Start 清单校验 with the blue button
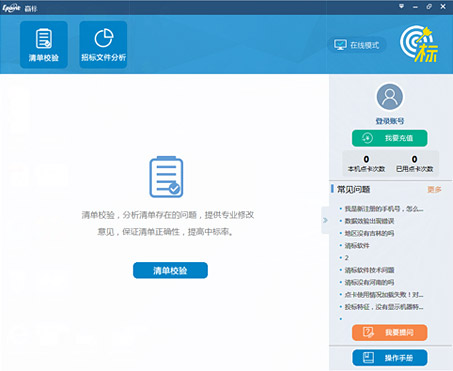 pyautogui.click(x=170, y=270)
